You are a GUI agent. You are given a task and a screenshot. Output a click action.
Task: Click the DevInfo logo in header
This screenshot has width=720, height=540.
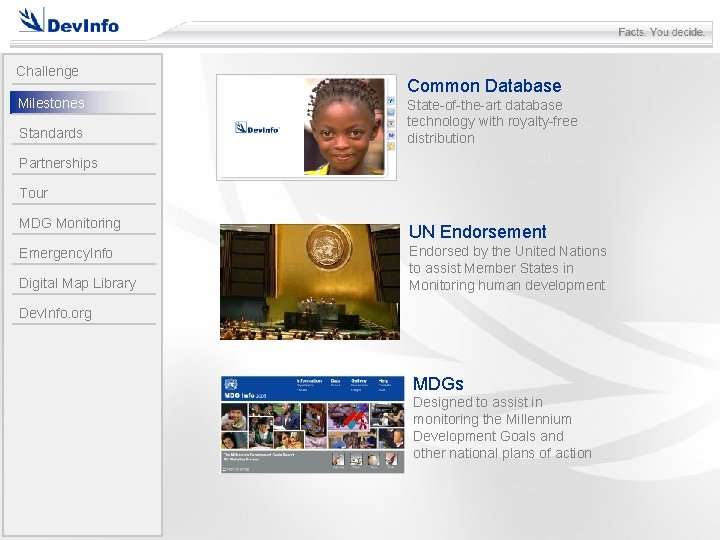(69, 22)
